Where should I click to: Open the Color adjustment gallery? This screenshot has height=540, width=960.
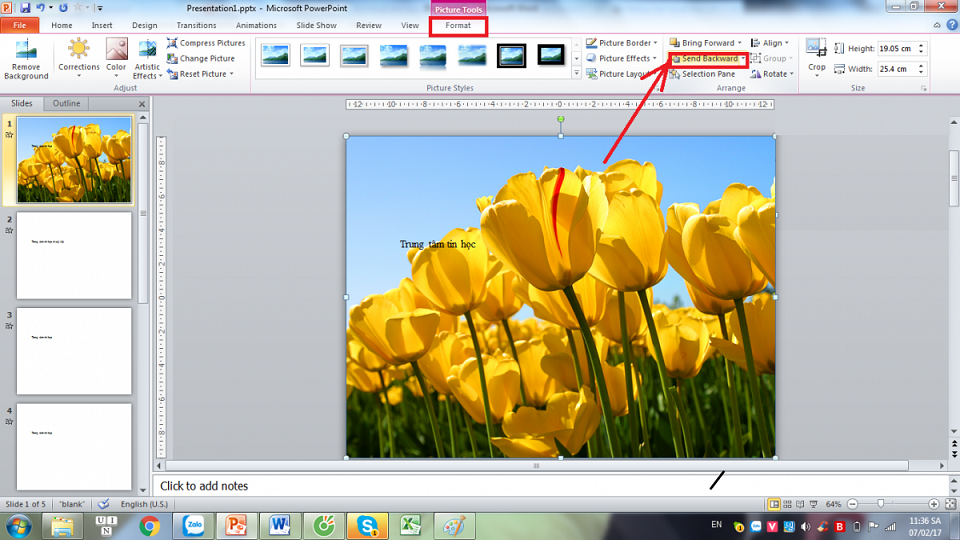(116, 59)
